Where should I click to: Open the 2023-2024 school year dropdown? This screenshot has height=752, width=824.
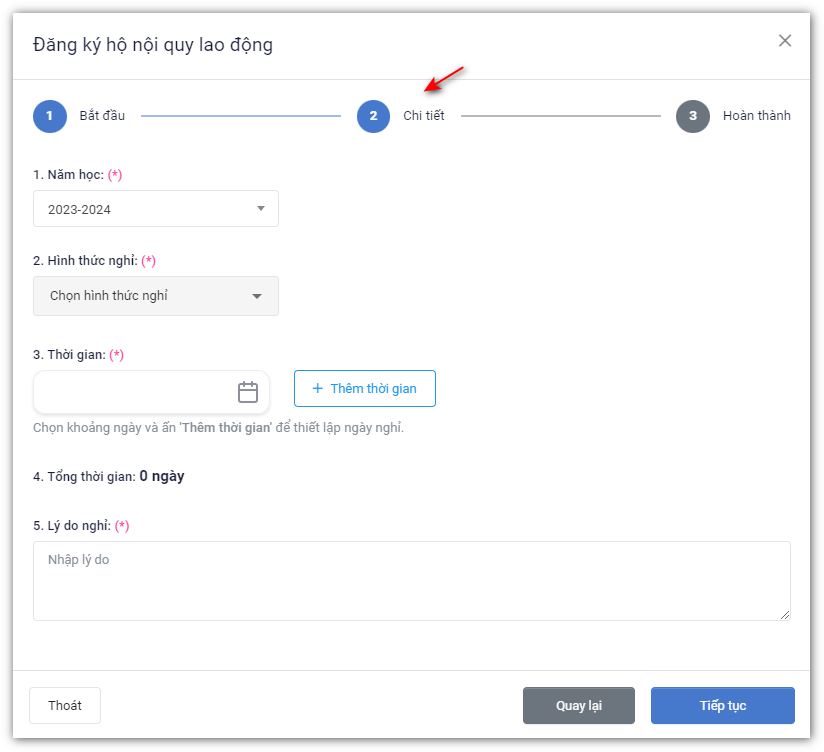[155, 209]
